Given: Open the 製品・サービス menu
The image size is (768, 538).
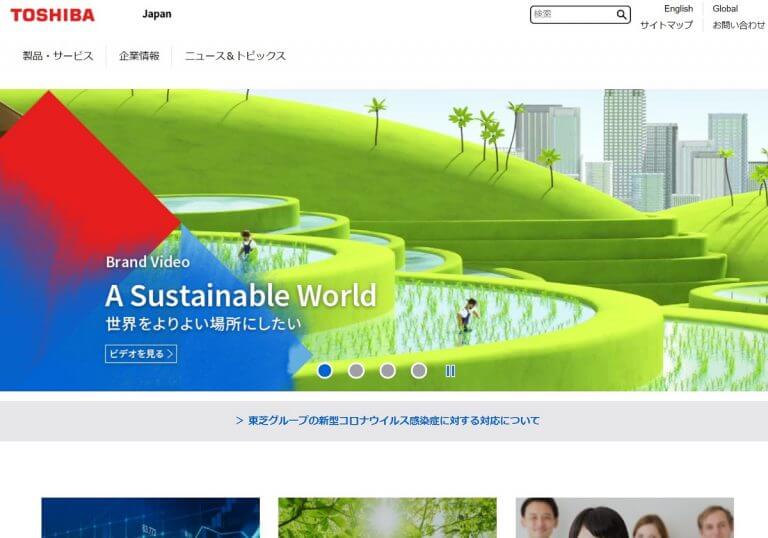Looking at the screenshot, I should point(58,56).
